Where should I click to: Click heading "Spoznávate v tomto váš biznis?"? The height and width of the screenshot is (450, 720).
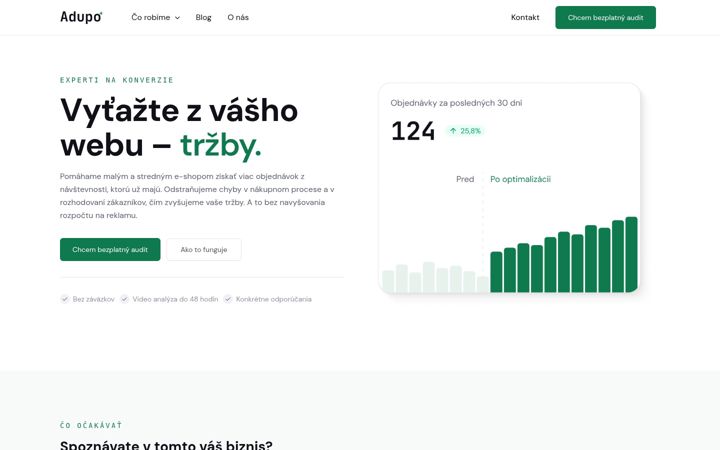166,444
